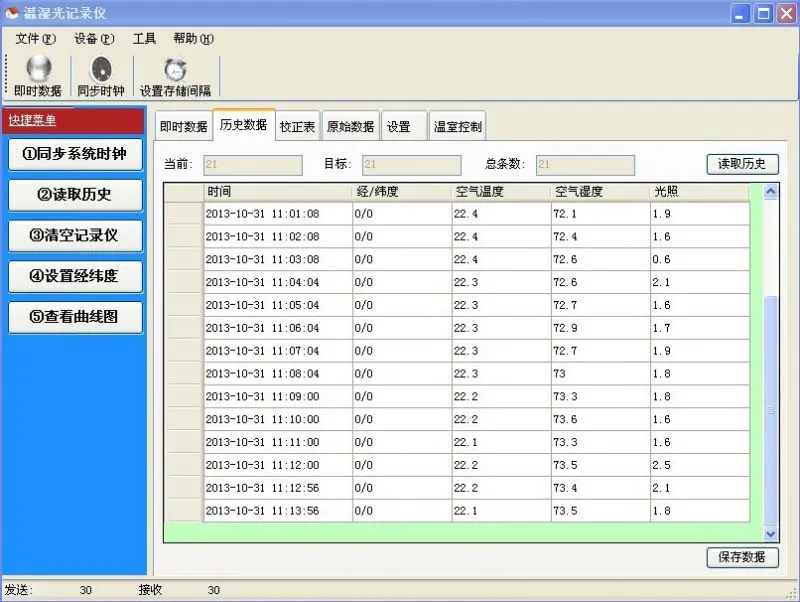
Task: Click the ②读取历史 sidebar button
Action: (x=75, y=195)
